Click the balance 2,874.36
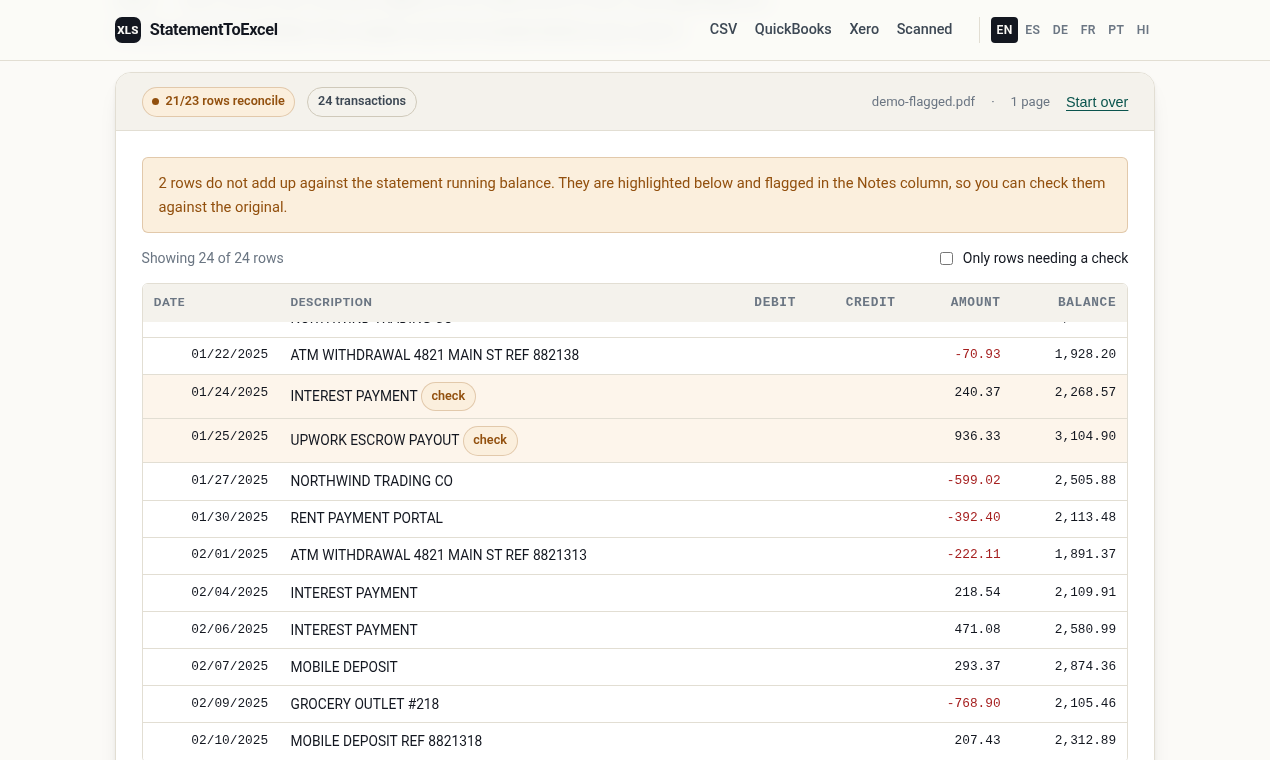Image resolution: width=1270 pixels, height=760 pixels. pyautogui.click(x=1085, y=666)
